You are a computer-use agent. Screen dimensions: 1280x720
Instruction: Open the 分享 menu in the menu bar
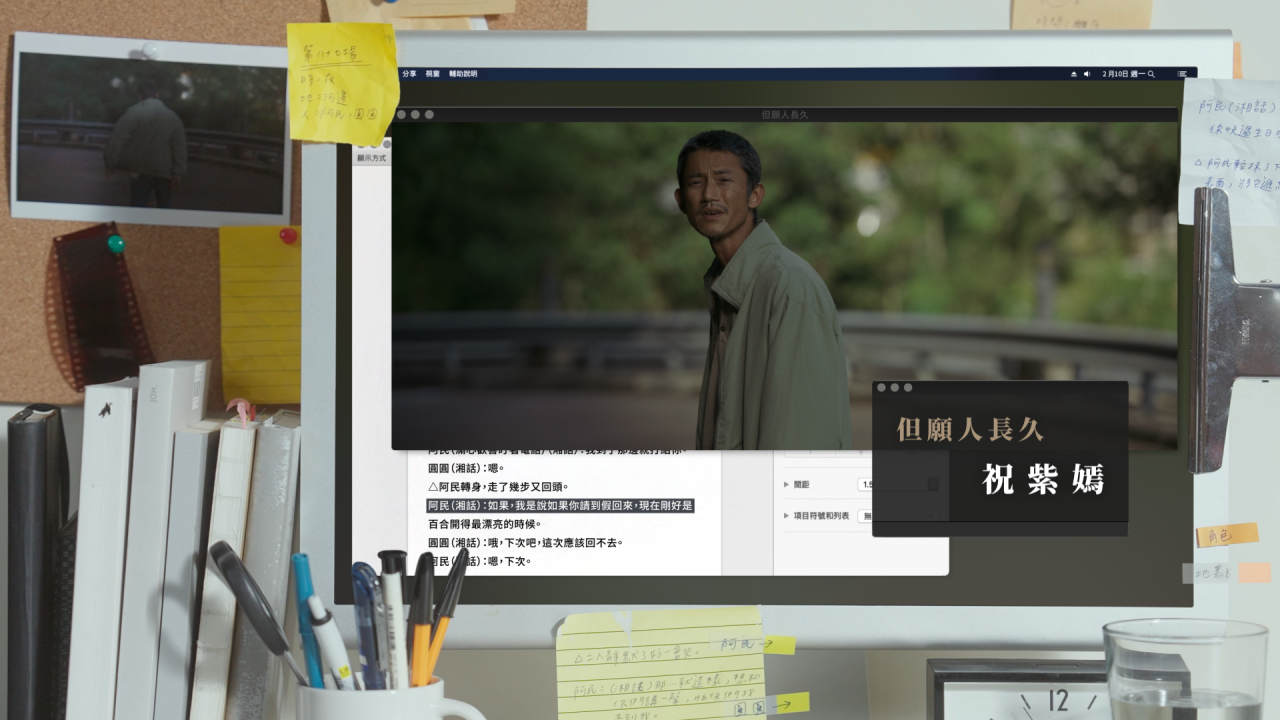408,74
